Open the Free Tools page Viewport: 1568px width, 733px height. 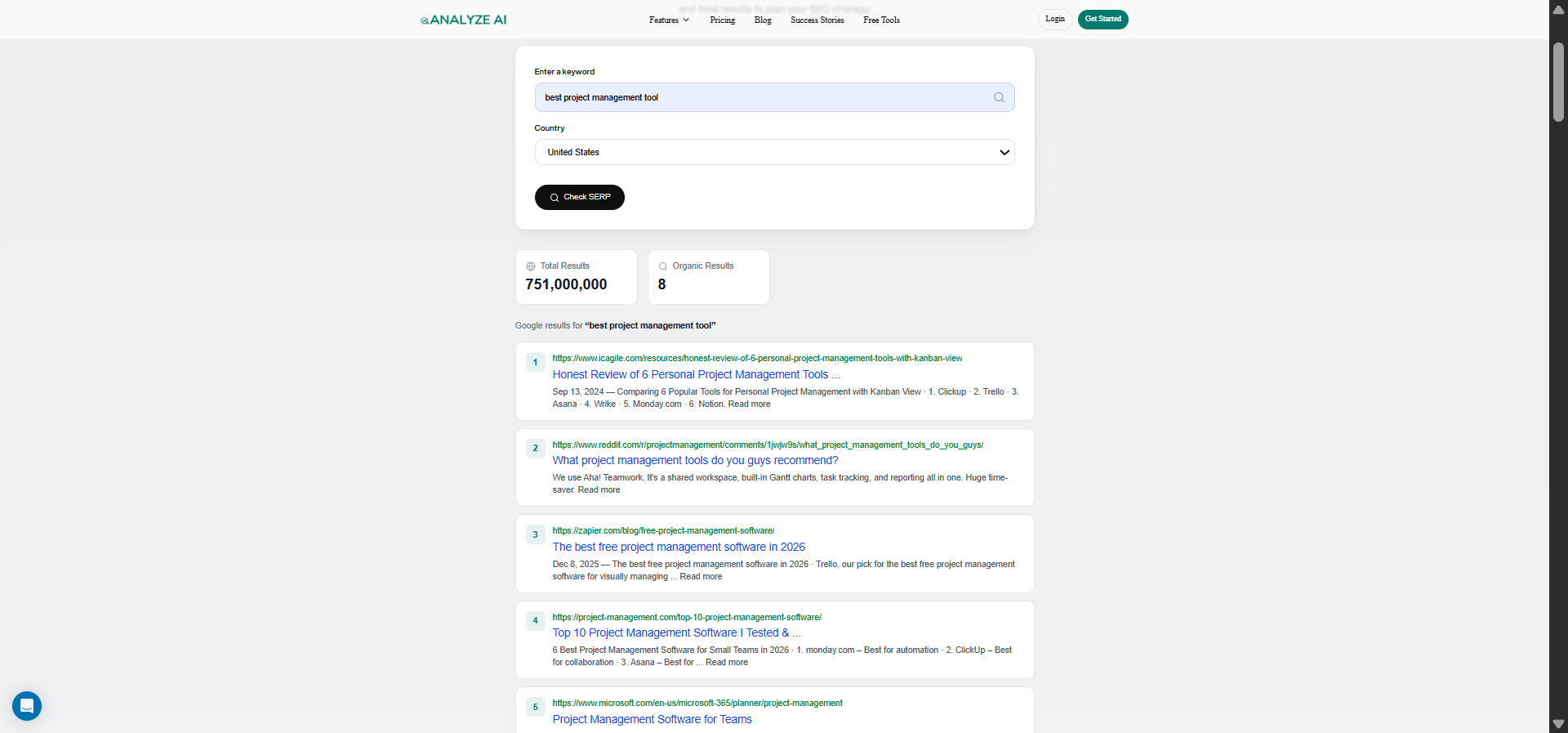(881, 20)
